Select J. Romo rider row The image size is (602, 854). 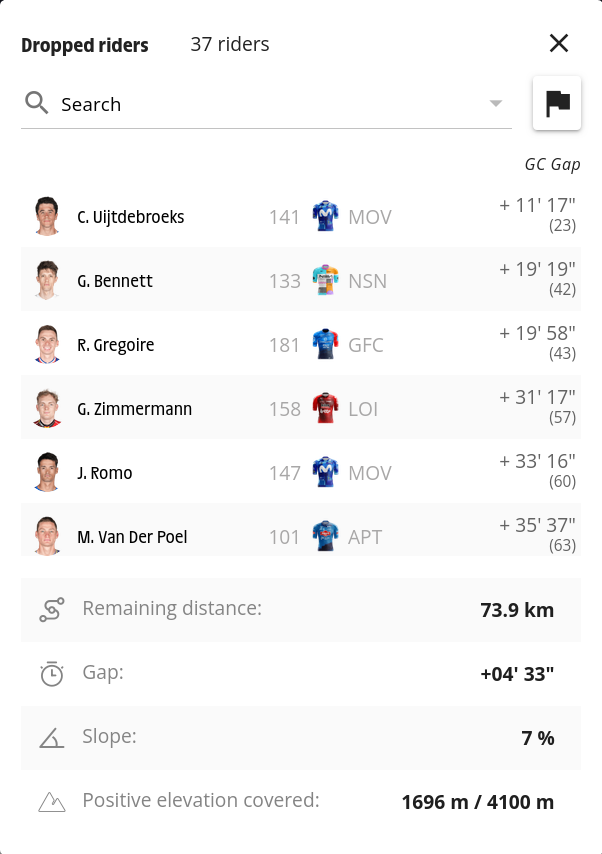[x=301, y=472]
